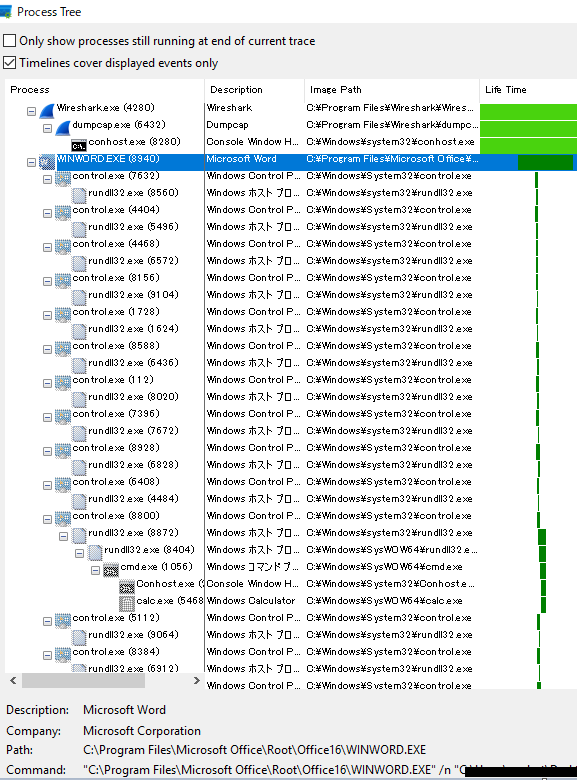Click the horizontal scrollbar thumb

click(84, 680)
